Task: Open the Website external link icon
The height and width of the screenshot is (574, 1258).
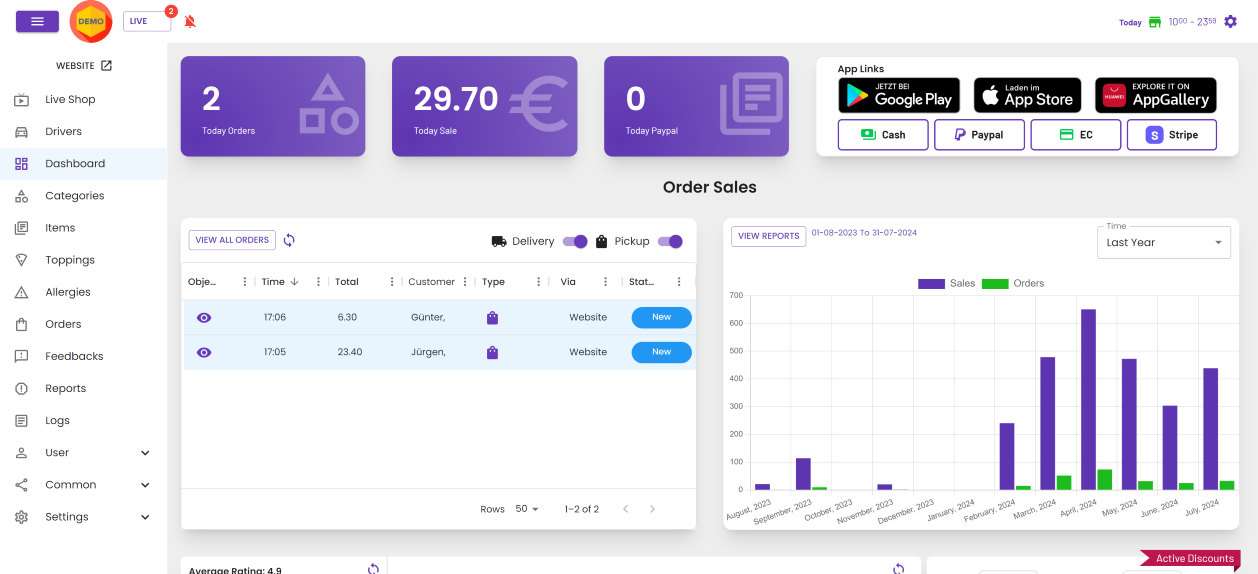Action: (x=107, y=66)
